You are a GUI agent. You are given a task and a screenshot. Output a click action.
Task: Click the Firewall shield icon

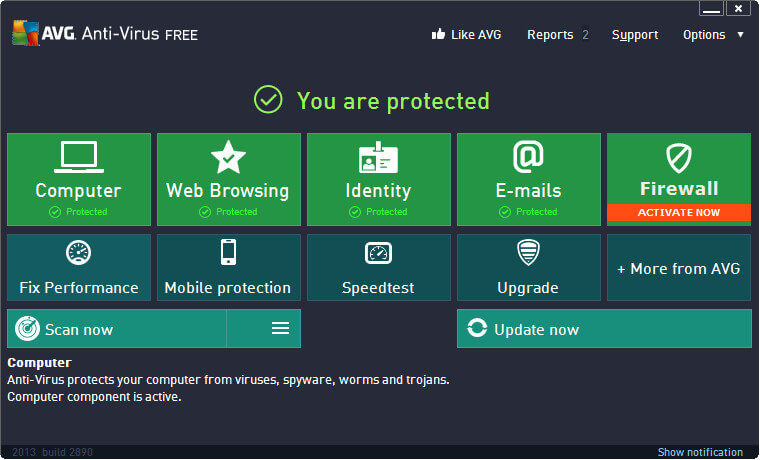point(679,158)
